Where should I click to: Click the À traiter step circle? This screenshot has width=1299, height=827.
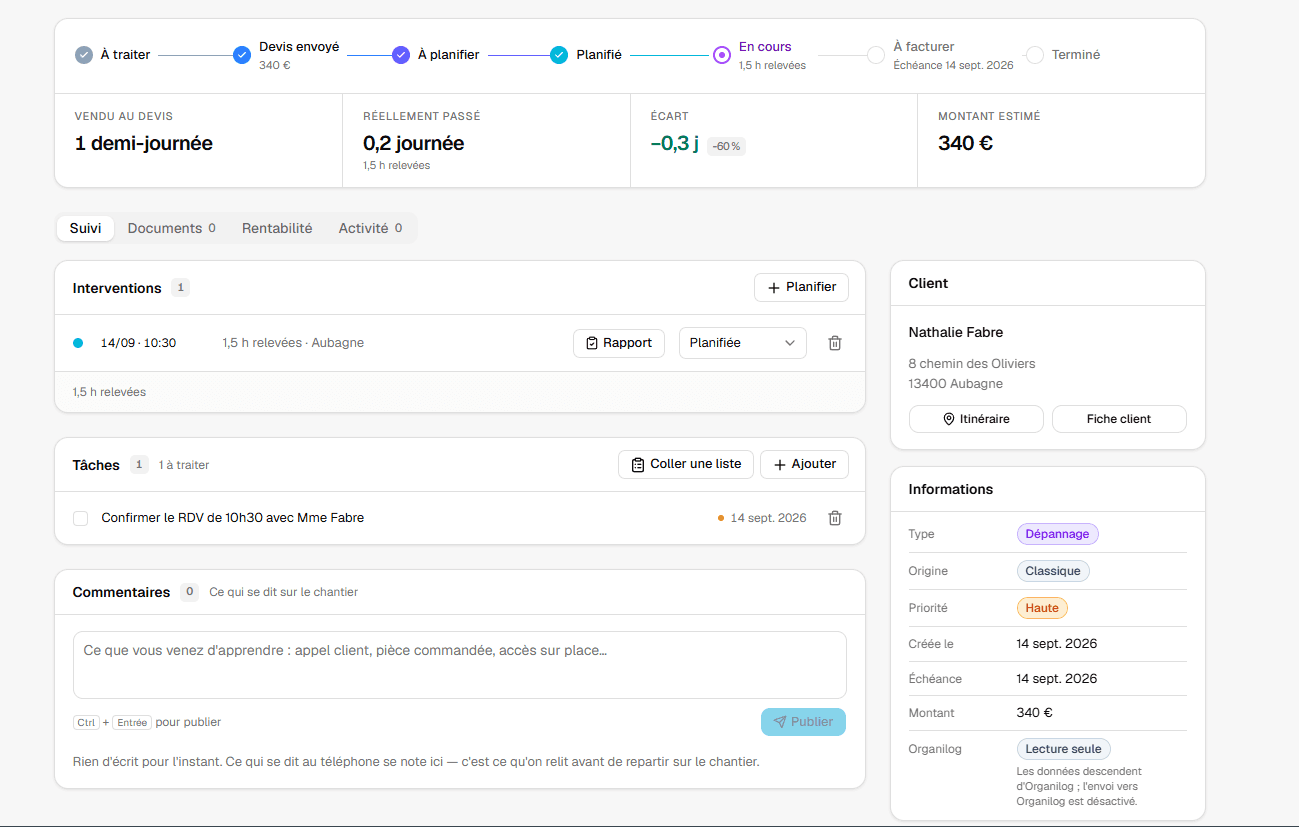(84, 55)
